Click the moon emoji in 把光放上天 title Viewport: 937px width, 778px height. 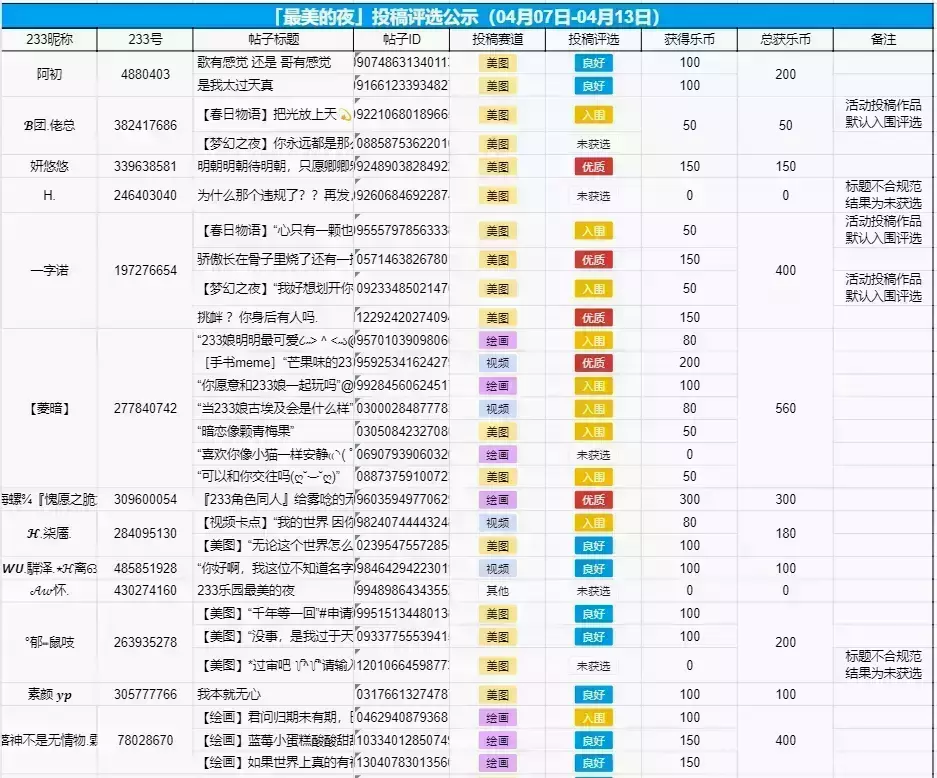coord(345,115)
